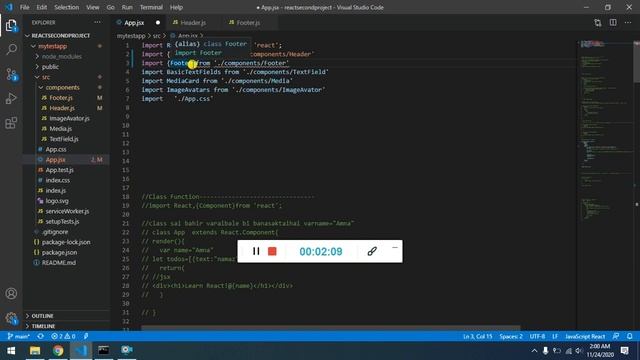The image size is (640, 360).
Task: Open the Help menu
Action: click(x=176, y=7)
